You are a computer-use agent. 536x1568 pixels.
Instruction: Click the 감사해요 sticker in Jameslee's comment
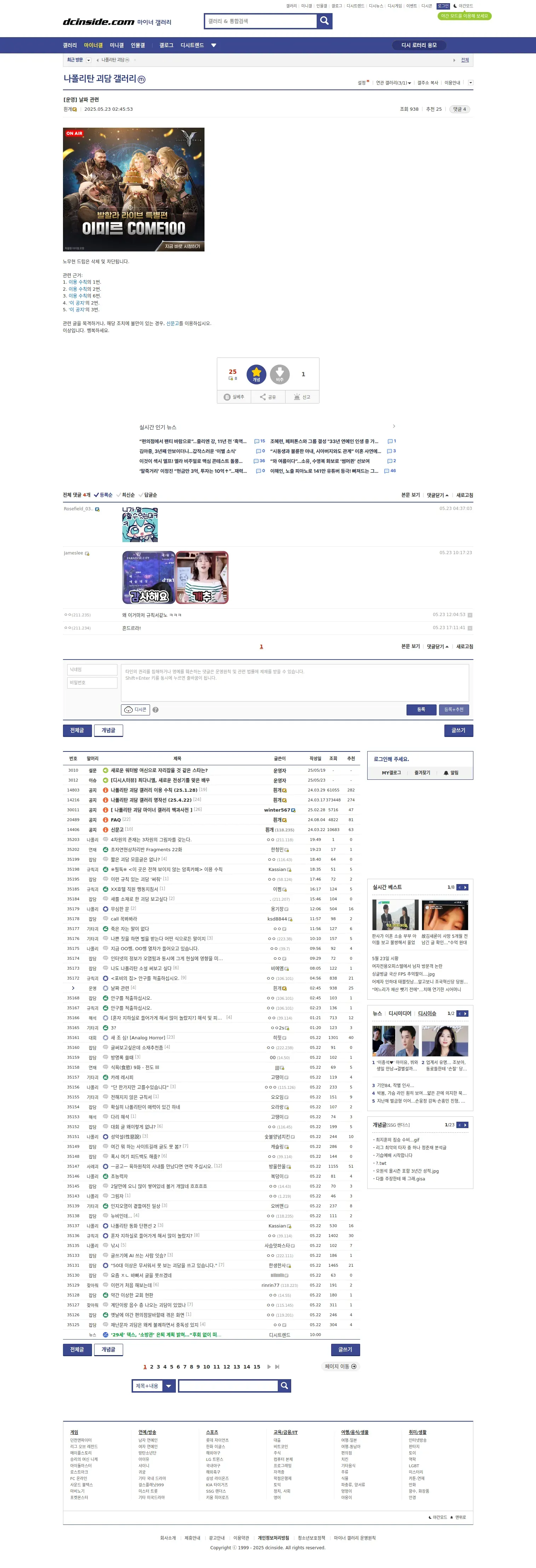[x=149, y=577]
